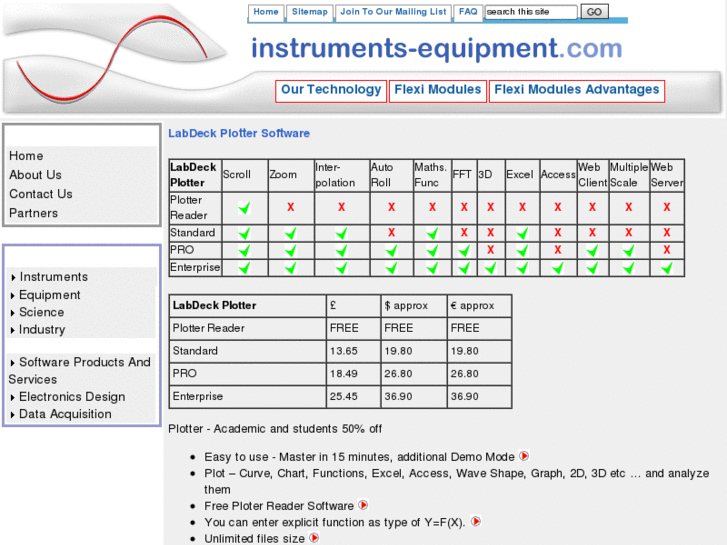The height and width of the screenshot is (545, 727).
Task: Click the red play icon after Free Ploter Reader Software
Action: (x=363, y=505)
